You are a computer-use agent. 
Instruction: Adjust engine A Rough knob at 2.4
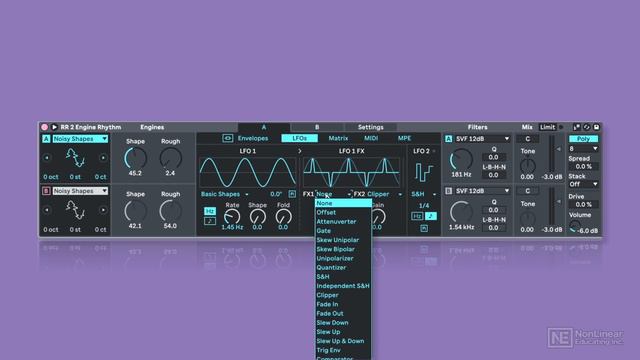coord(171,158)
